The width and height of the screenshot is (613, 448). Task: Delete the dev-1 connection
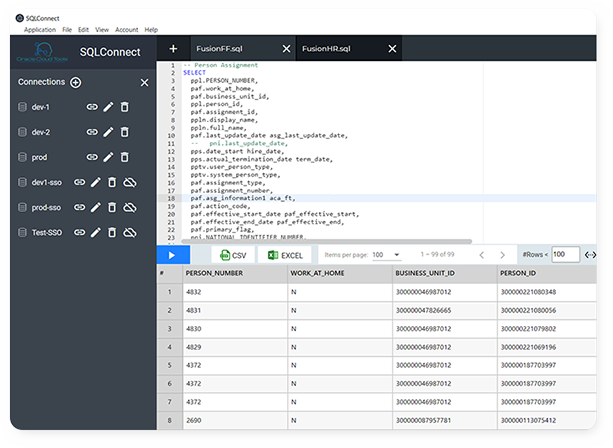click(125, 107)
